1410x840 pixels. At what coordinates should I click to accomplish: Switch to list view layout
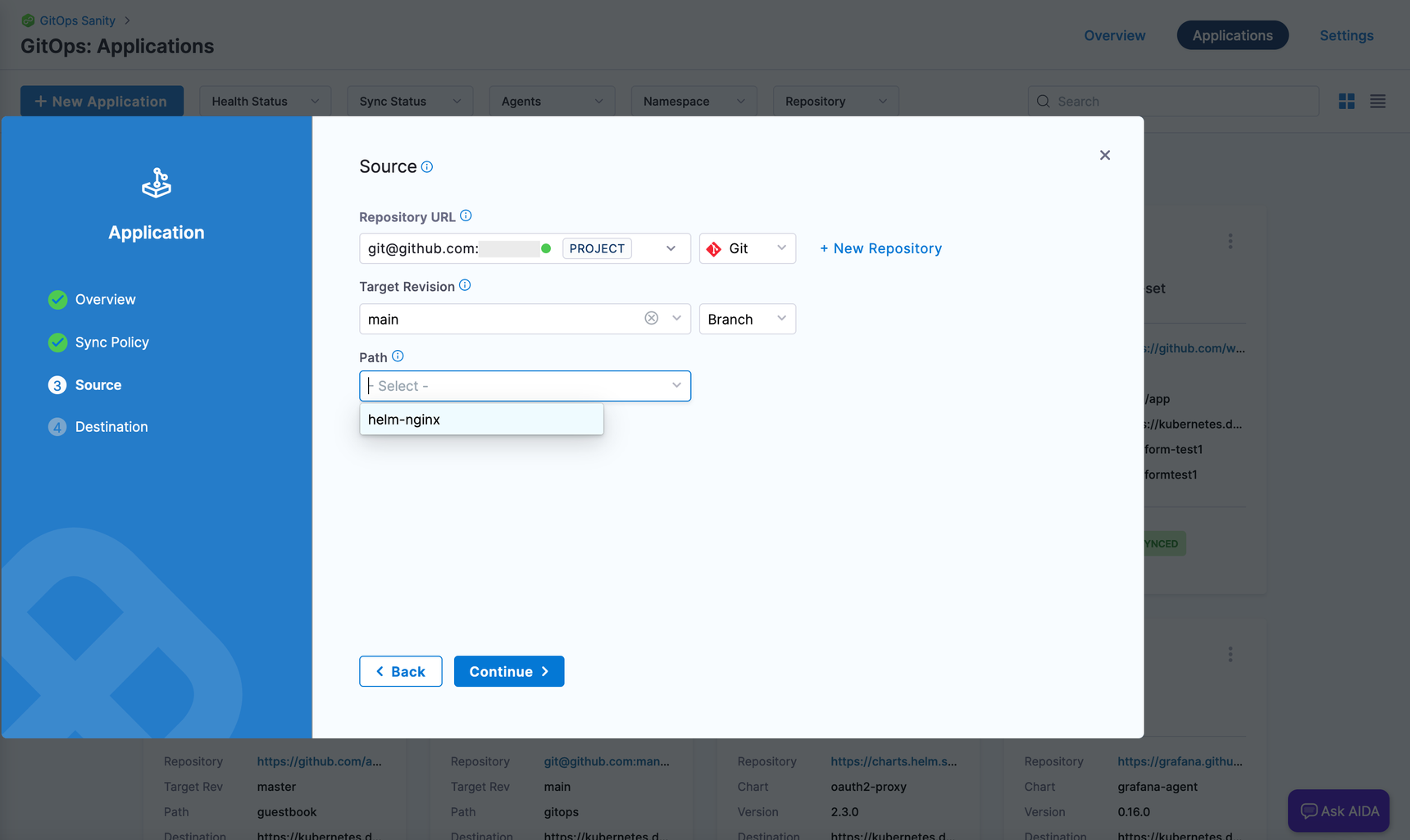(x=1377, y=102)
